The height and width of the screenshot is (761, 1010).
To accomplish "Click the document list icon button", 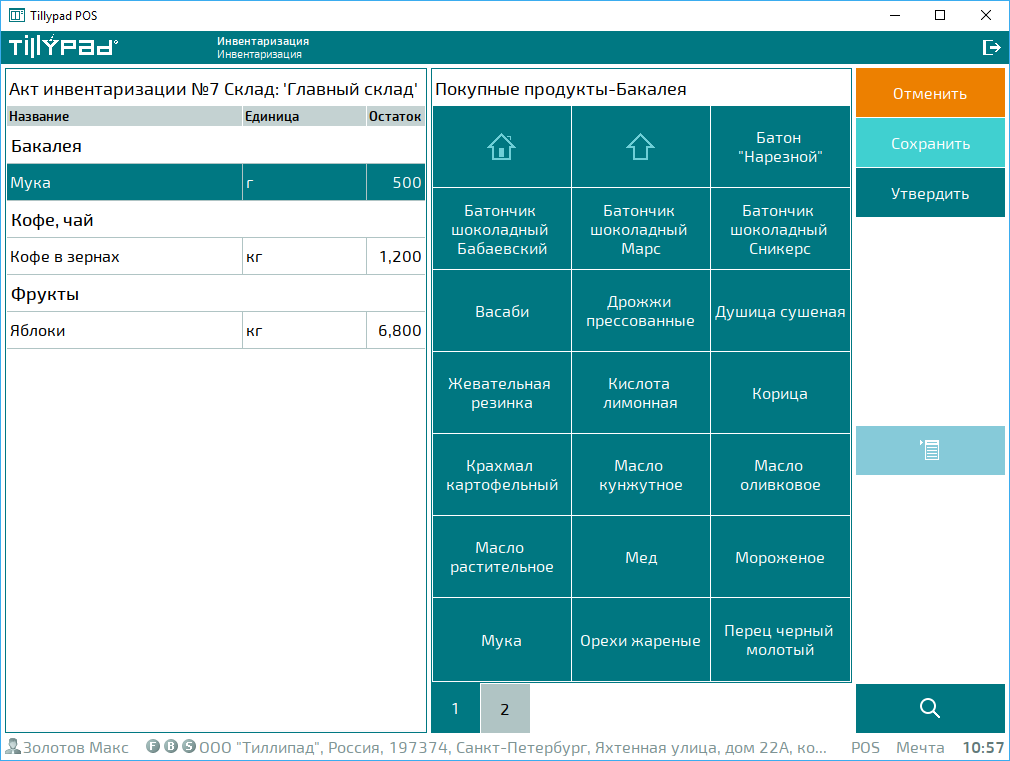I will (x=930, y=451).
